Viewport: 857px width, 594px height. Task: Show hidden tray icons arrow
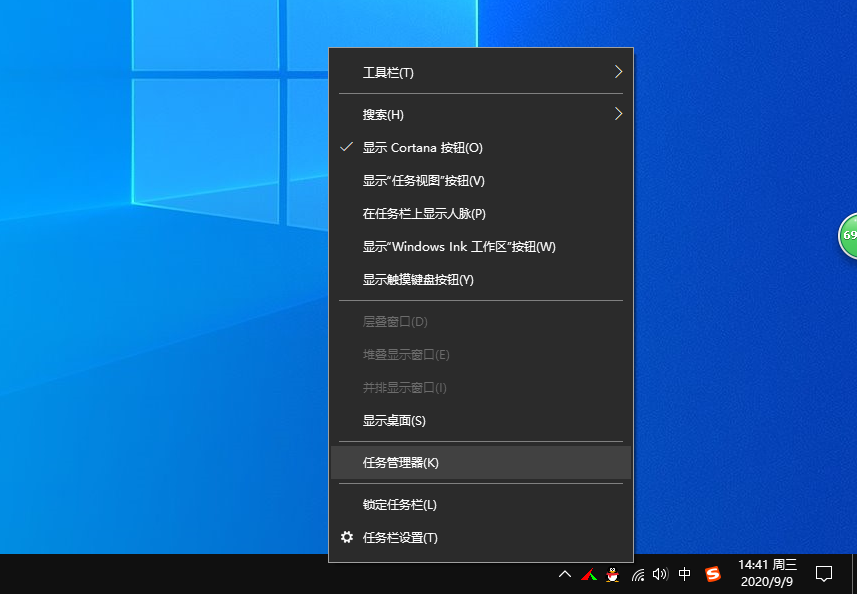[565, 574]
